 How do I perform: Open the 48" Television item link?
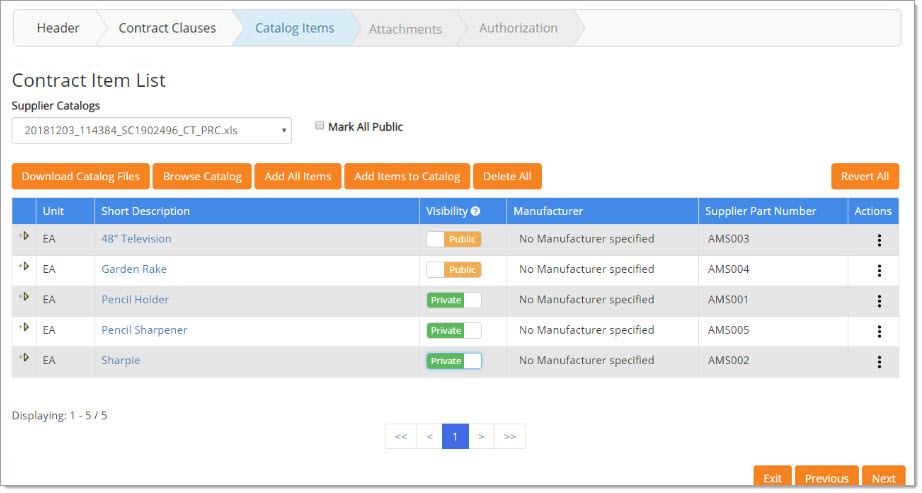click(136, 239)
